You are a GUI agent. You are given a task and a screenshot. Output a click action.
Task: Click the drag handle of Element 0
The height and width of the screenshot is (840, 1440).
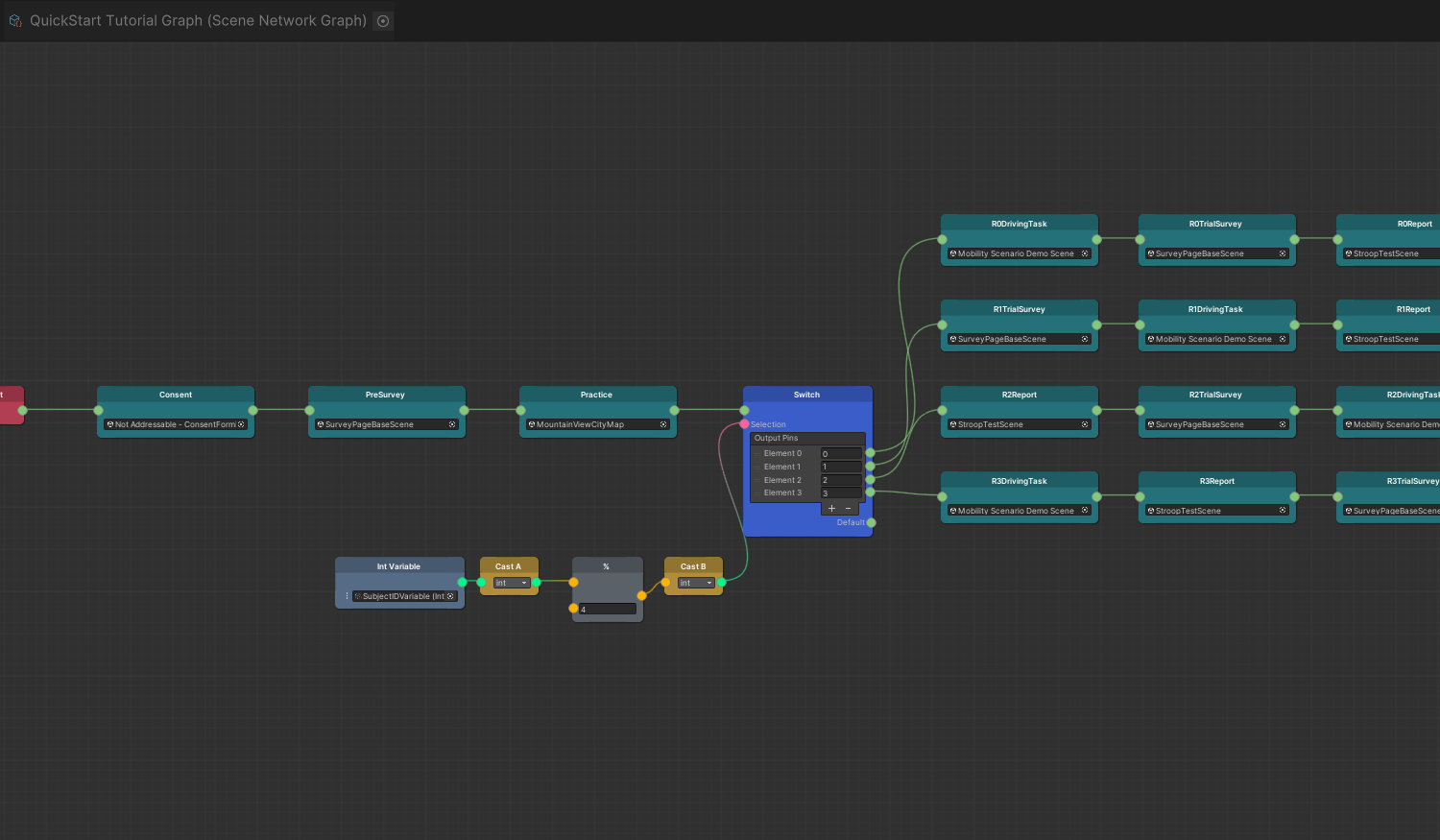click(x=757, y=453)
